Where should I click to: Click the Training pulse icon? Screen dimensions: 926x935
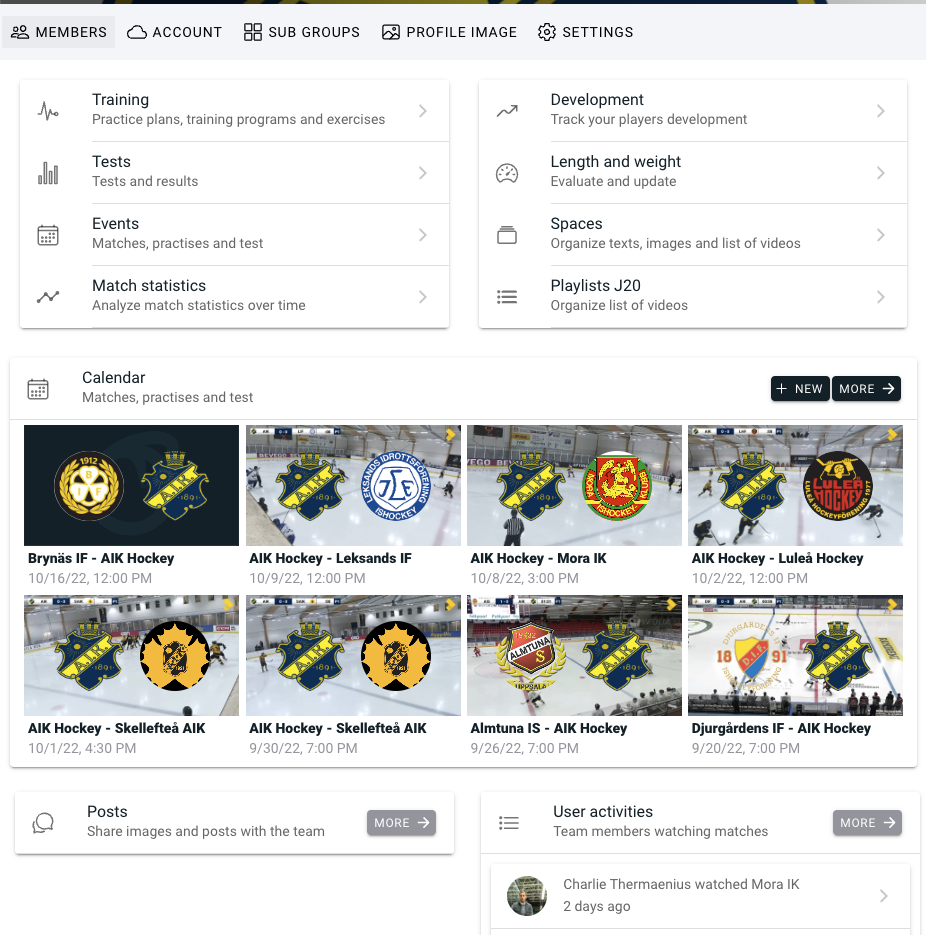point(48,111)
